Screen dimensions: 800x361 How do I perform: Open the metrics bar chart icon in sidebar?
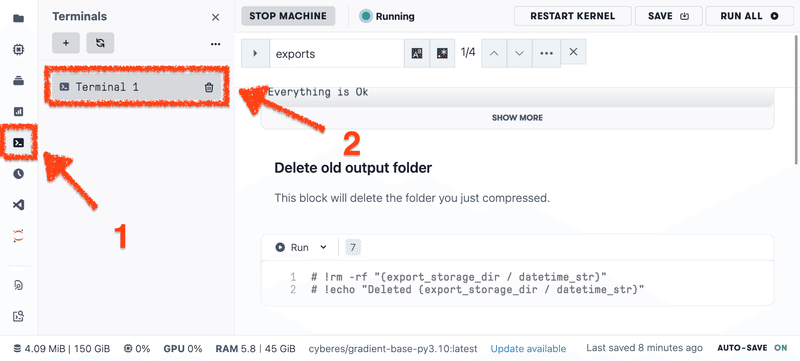tap(19, 112)
